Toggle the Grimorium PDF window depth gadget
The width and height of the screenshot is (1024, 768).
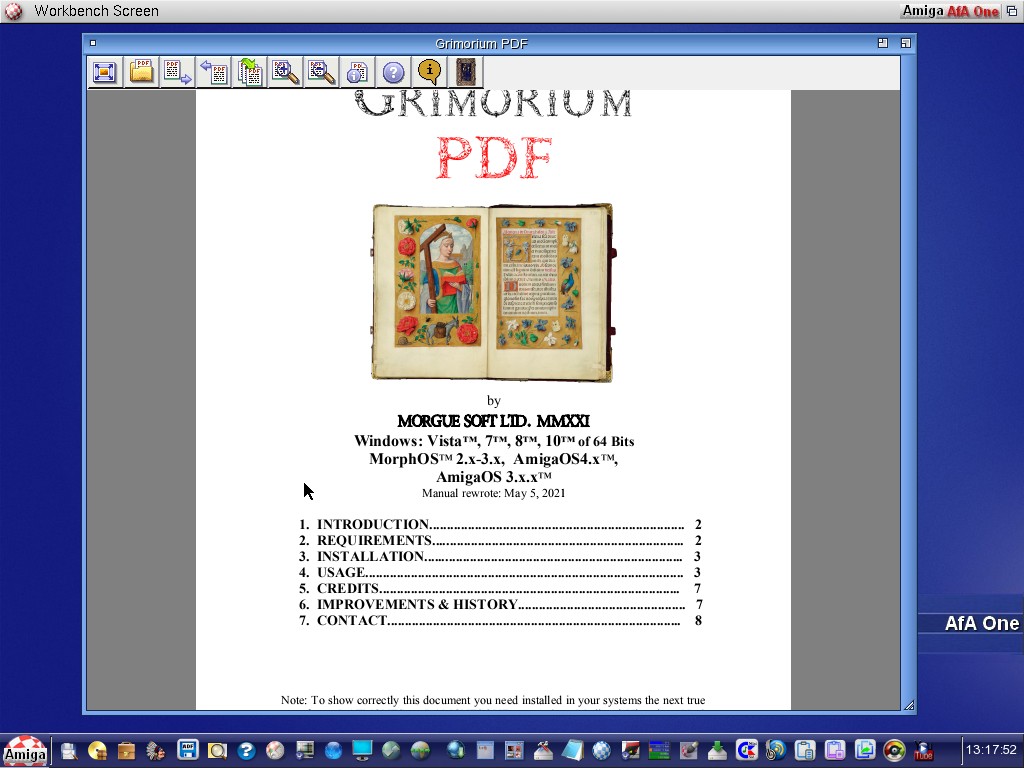[905, 43]
